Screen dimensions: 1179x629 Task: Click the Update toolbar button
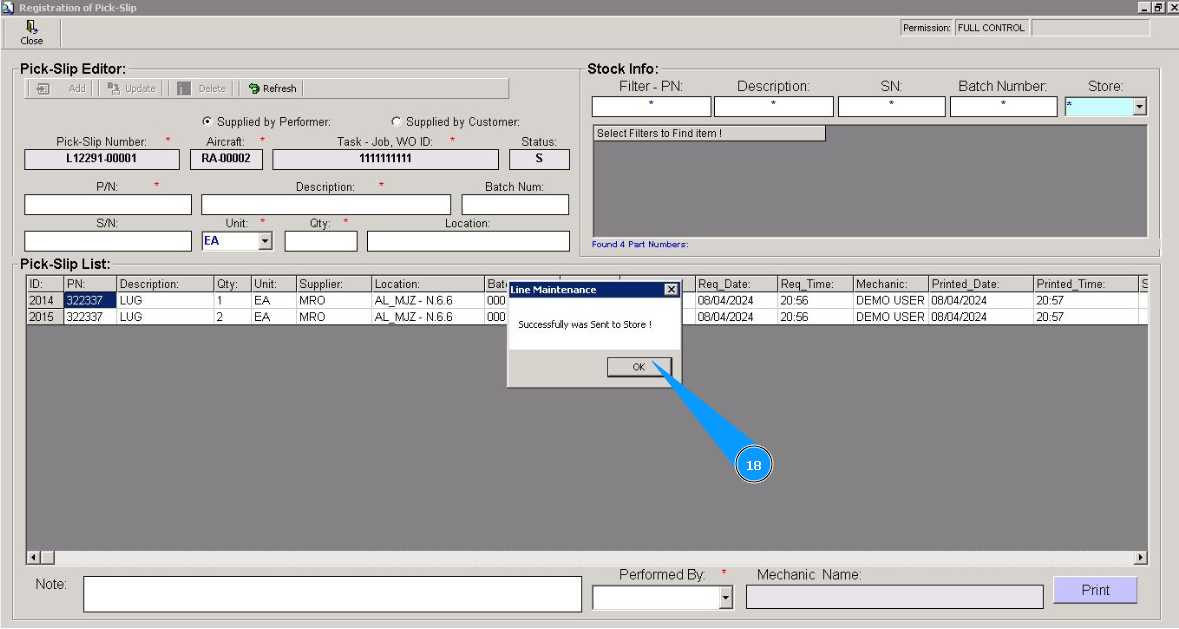click(132, 89)
